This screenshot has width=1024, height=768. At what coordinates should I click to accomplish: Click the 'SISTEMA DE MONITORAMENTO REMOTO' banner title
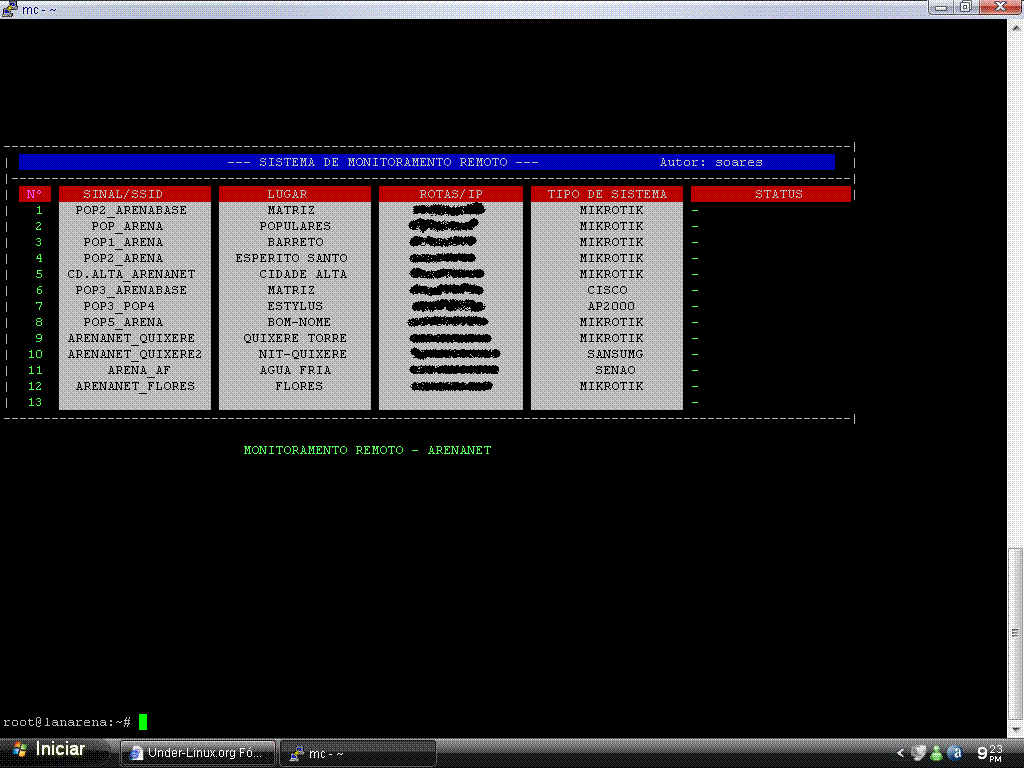click(x=383, y=162)
